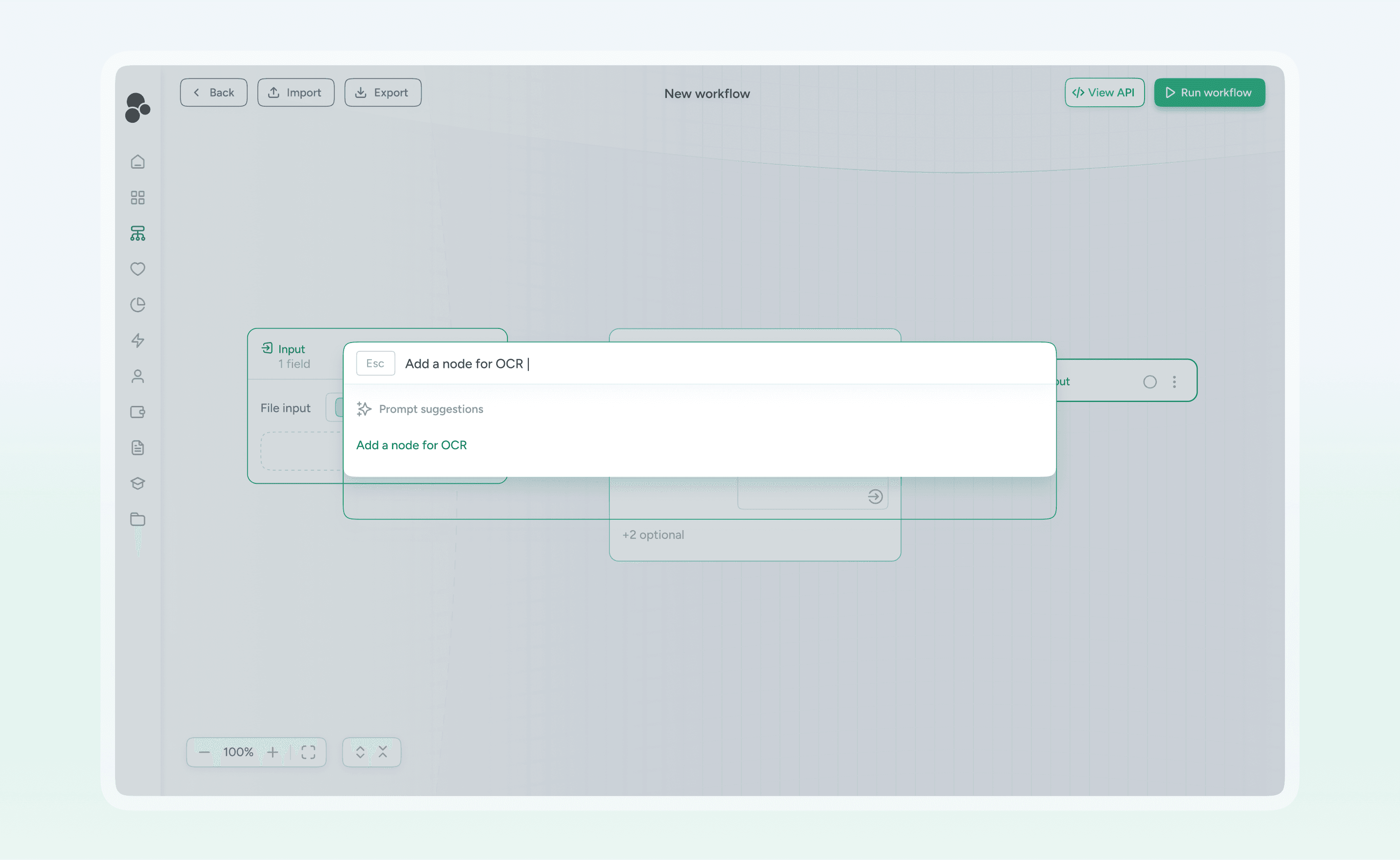Click the View API button
Screen dimensions: 1400x860
pyautogui.click(x=1104, y=93)
